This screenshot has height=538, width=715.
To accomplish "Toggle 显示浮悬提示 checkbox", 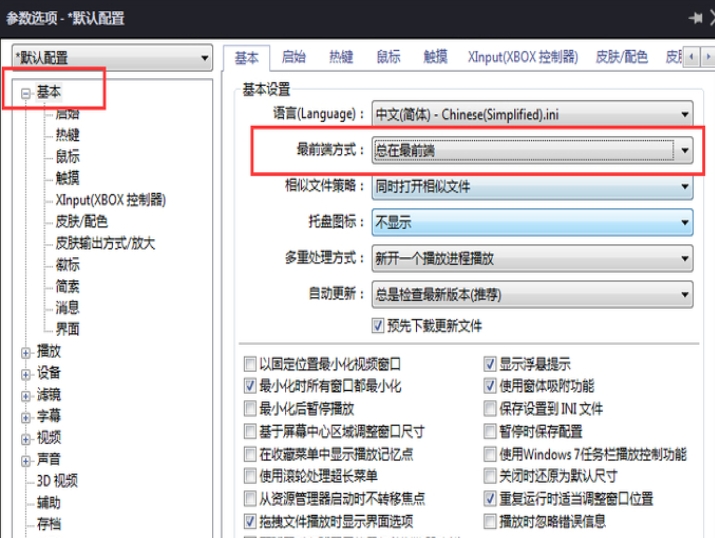I will tap(490, 364).
